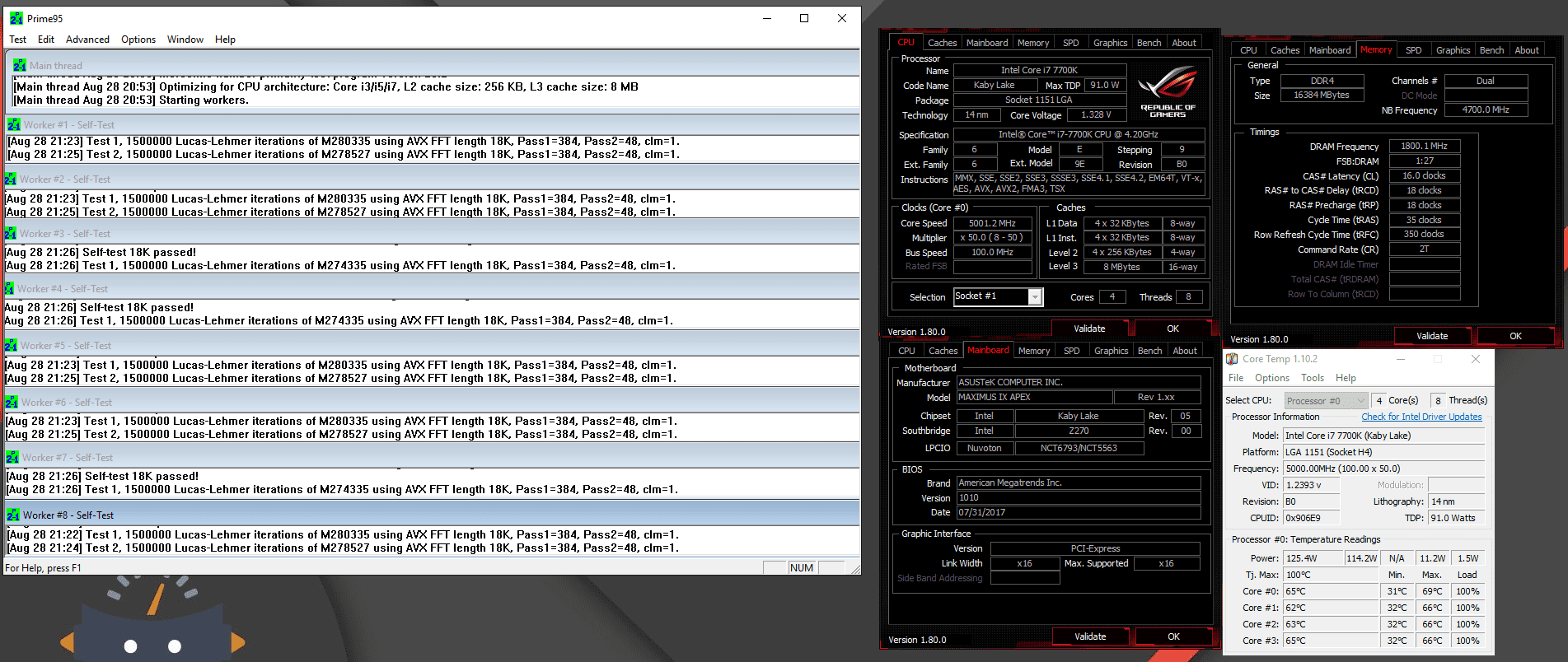Click the Prime95 title bar application icon
The image size is (1568, 662).
[x=16, y=18]
